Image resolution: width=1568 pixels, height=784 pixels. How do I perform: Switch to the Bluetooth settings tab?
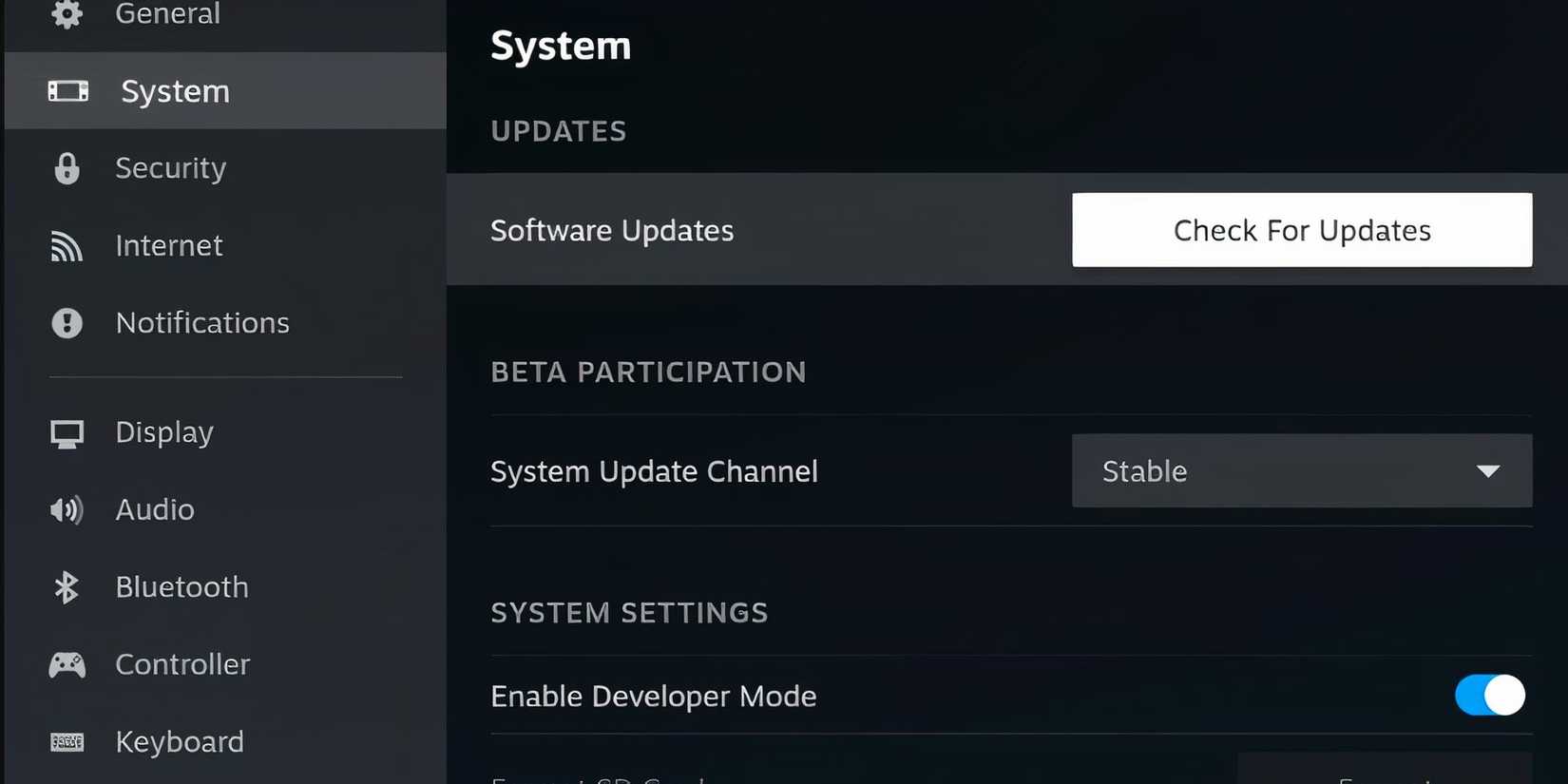225,587
